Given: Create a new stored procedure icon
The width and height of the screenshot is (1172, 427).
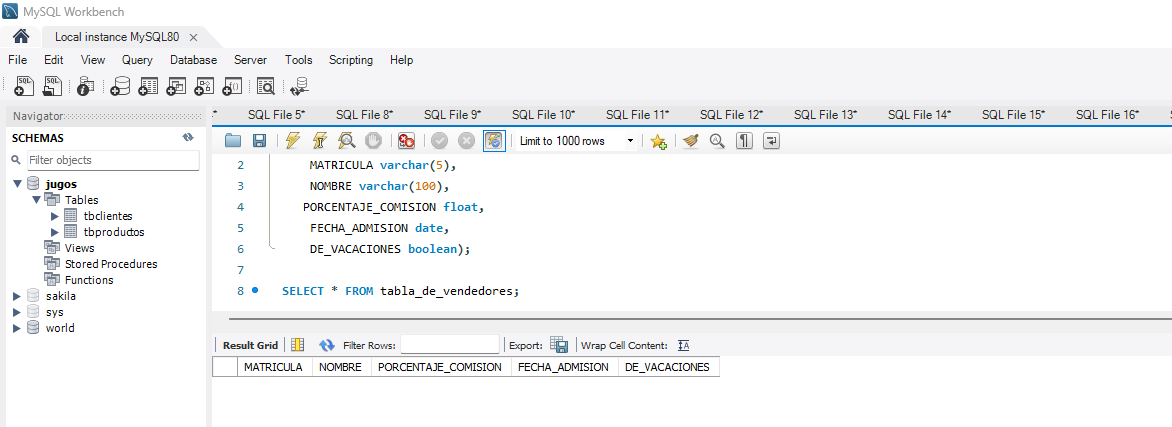Looking at the screenshot, I should (204, 86).
